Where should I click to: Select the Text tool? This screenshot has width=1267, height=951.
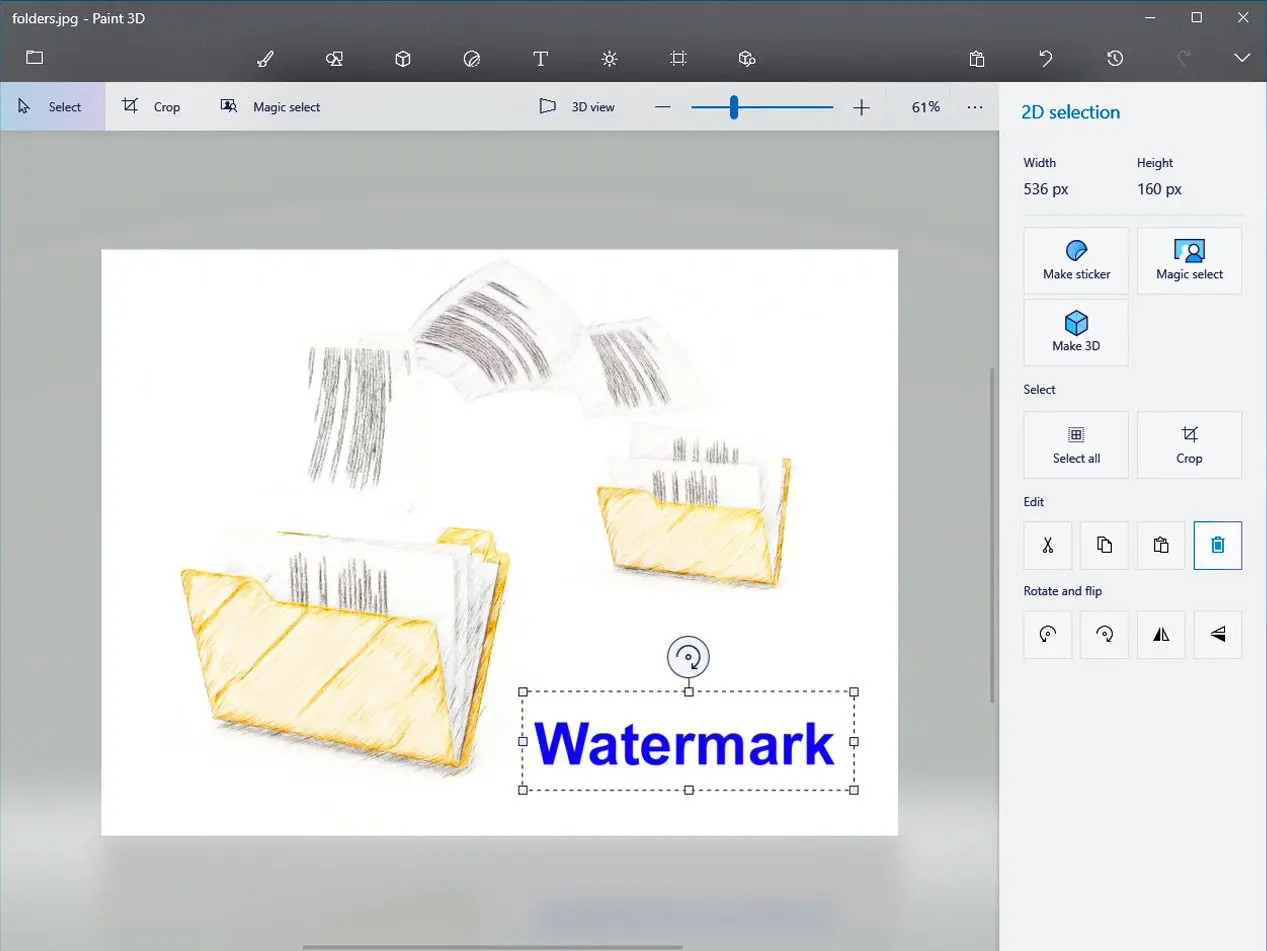click(541, 59)
